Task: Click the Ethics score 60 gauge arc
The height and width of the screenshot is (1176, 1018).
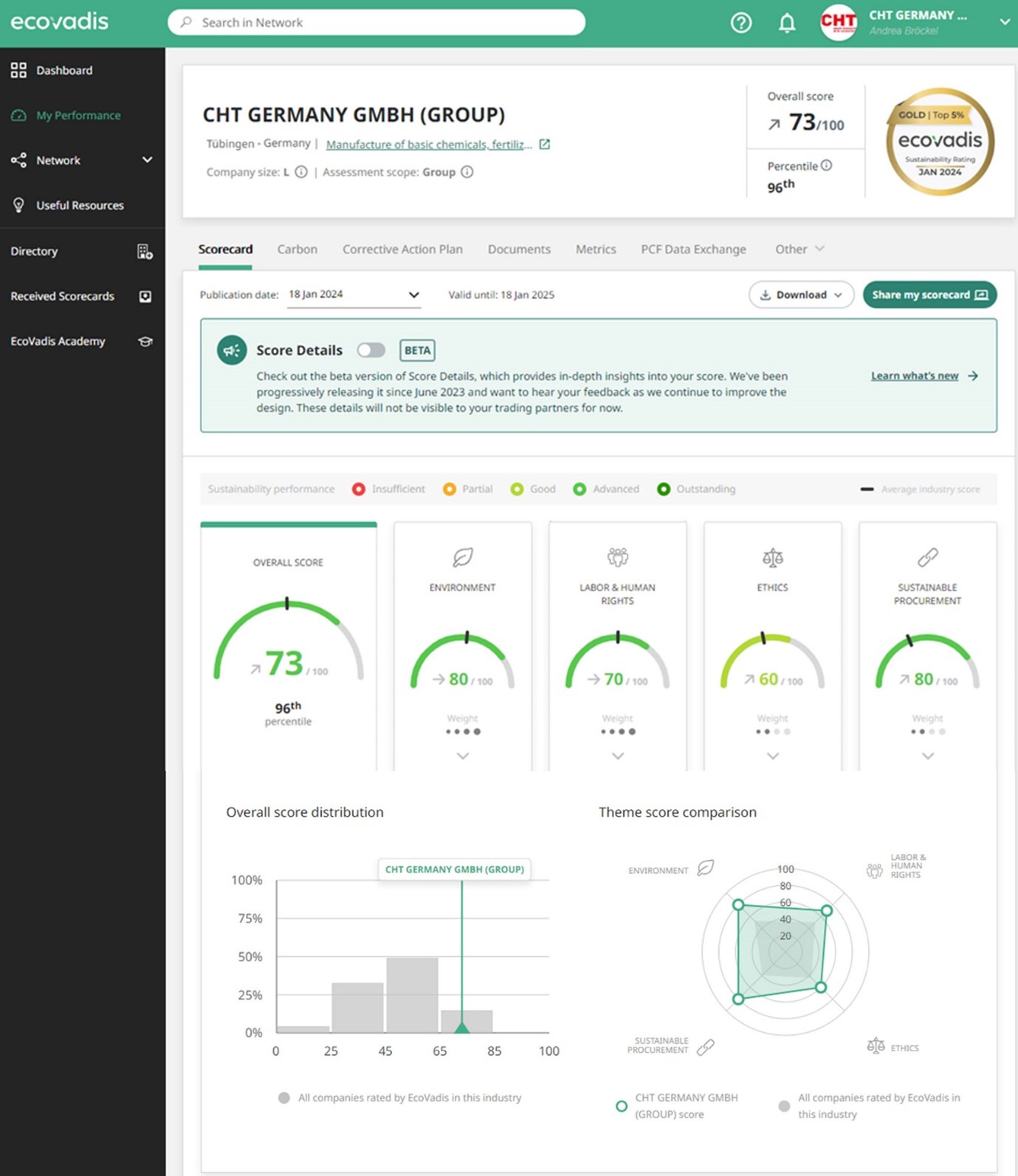Action: click(x=773, y=660)
